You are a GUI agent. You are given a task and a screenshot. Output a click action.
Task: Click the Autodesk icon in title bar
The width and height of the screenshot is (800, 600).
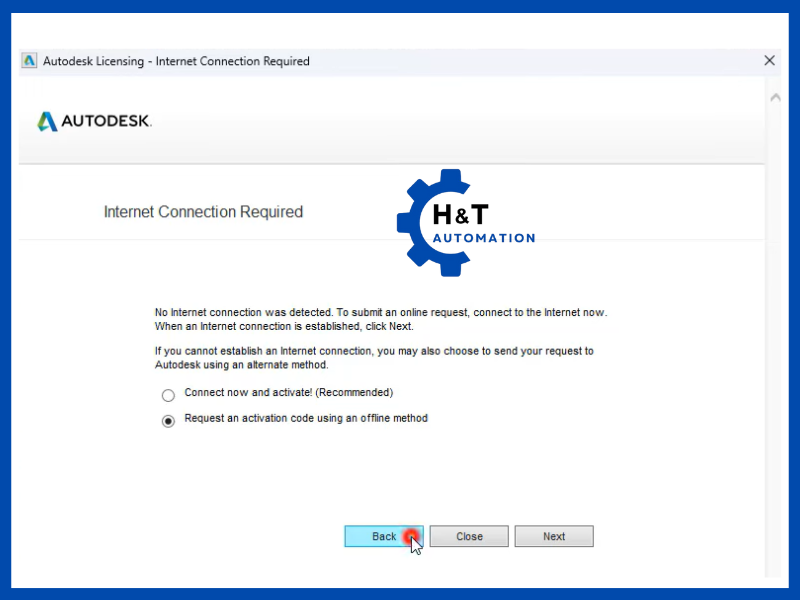(30, 61)
